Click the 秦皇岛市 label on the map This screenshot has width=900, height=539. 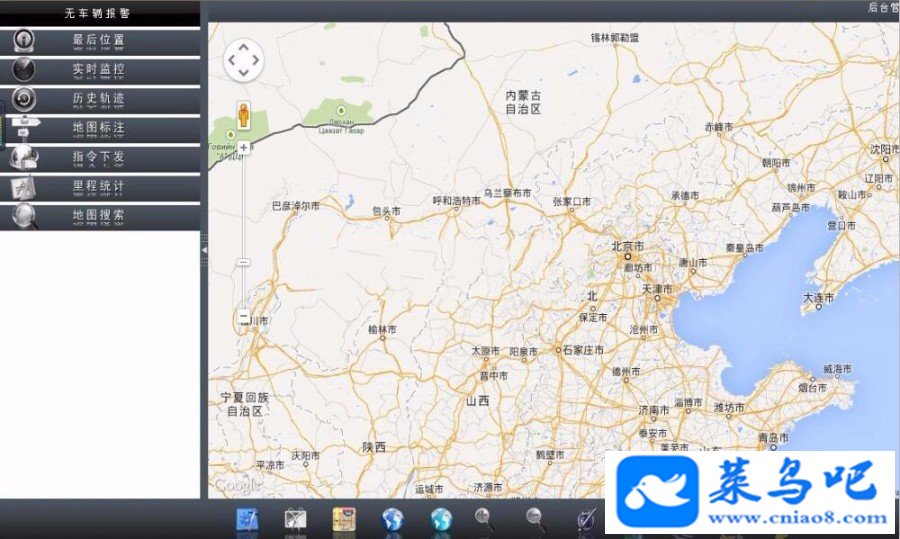pyautogui.click(x=744, y=248)
